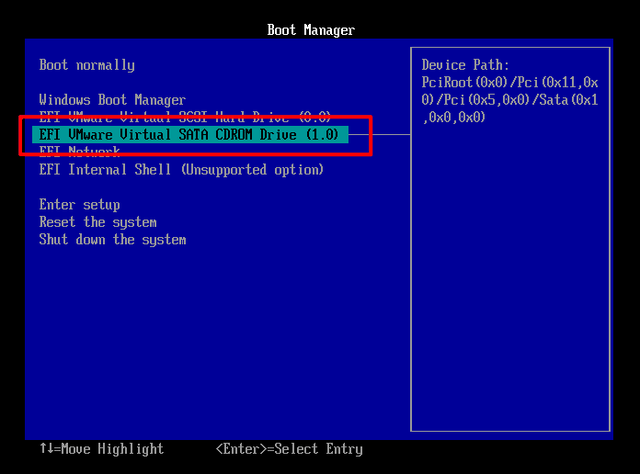Screen dimensions: 640x474
Task: Select the Boot normally entry
Action: pos(87,65)
